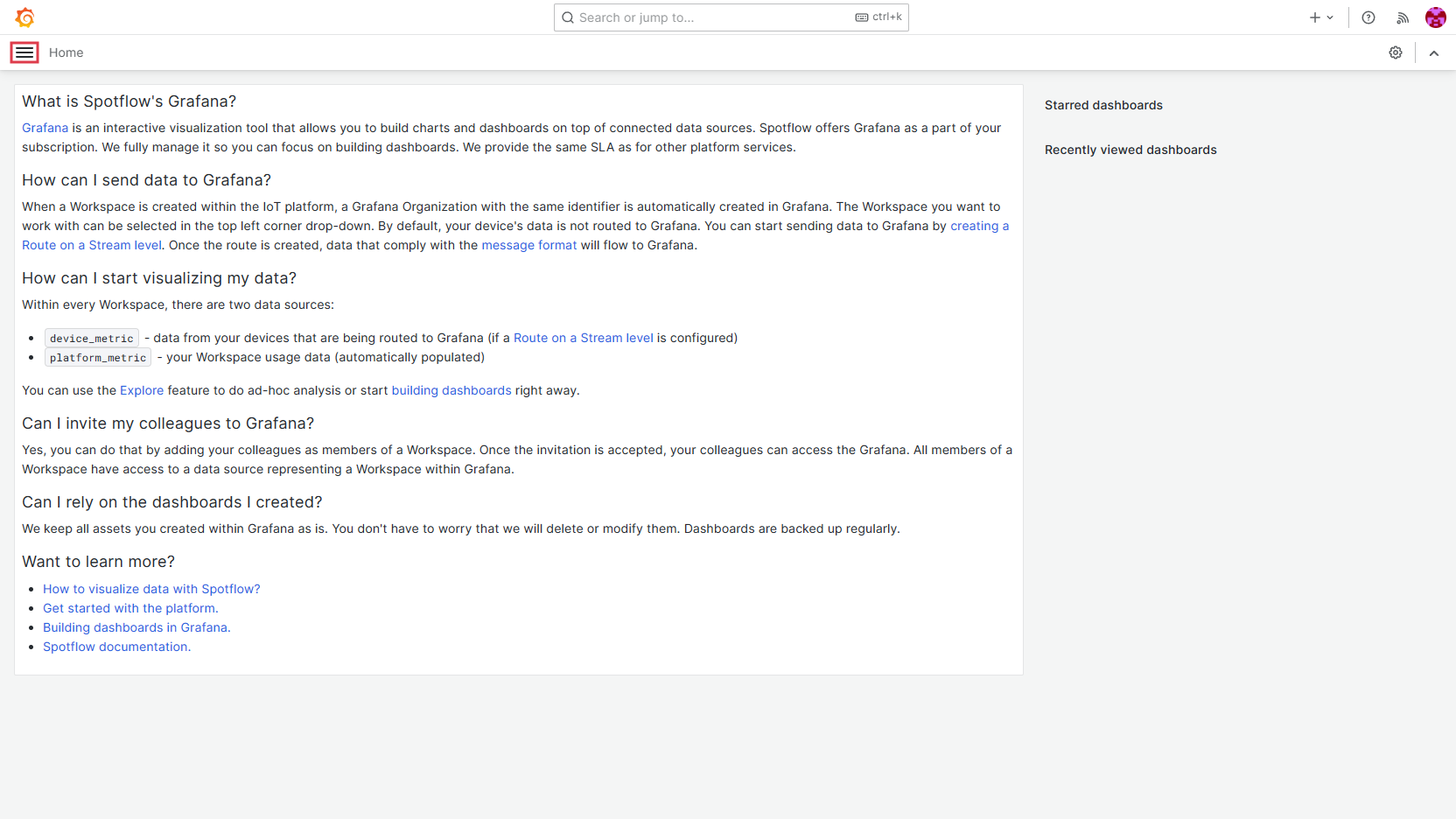Open Route on a Stream level link beside device_metric
The image size is (1456, 819).
pyautogui.click(x=583, y=338)
